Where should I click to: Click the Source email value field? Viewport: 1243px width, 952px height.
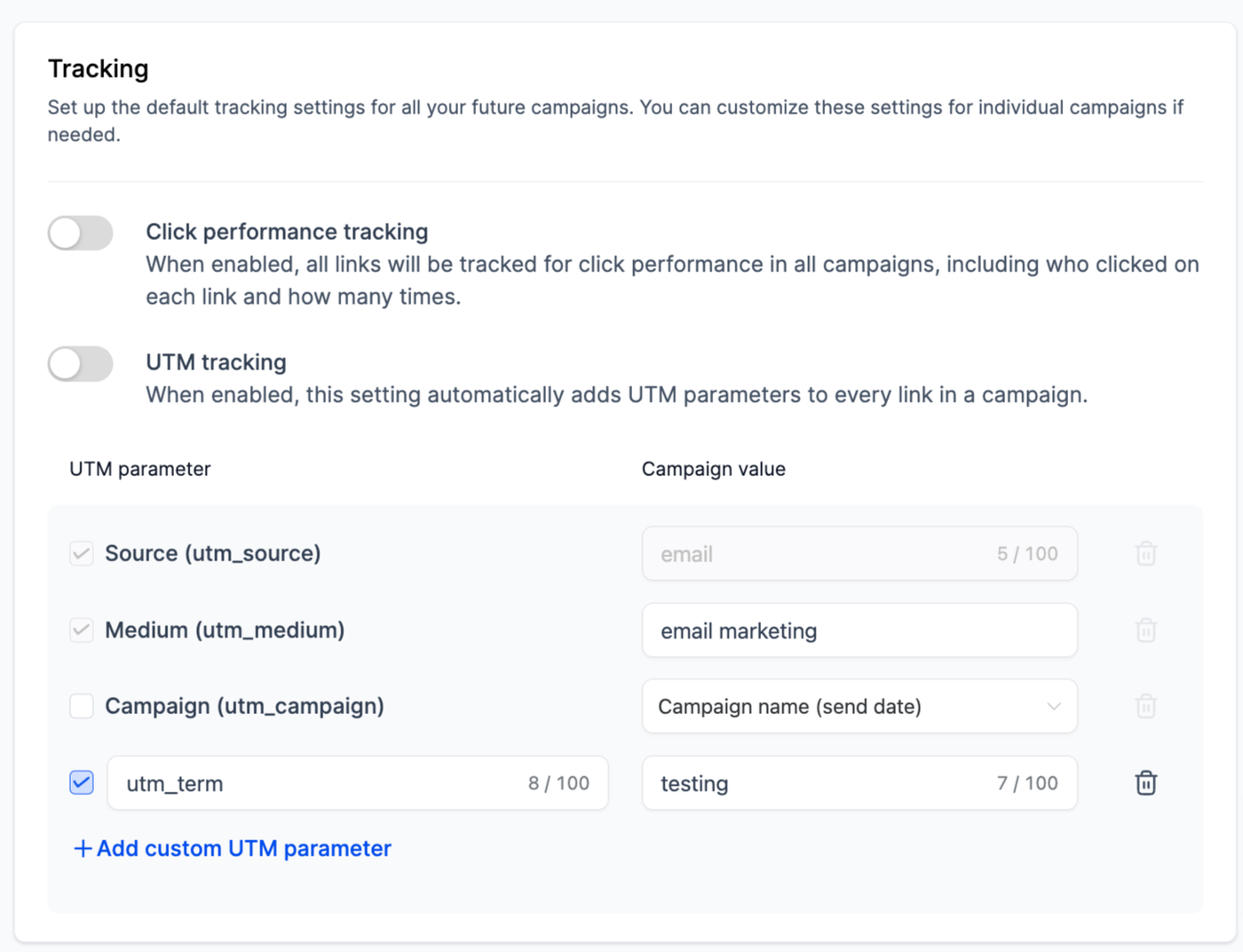point(817,554)
